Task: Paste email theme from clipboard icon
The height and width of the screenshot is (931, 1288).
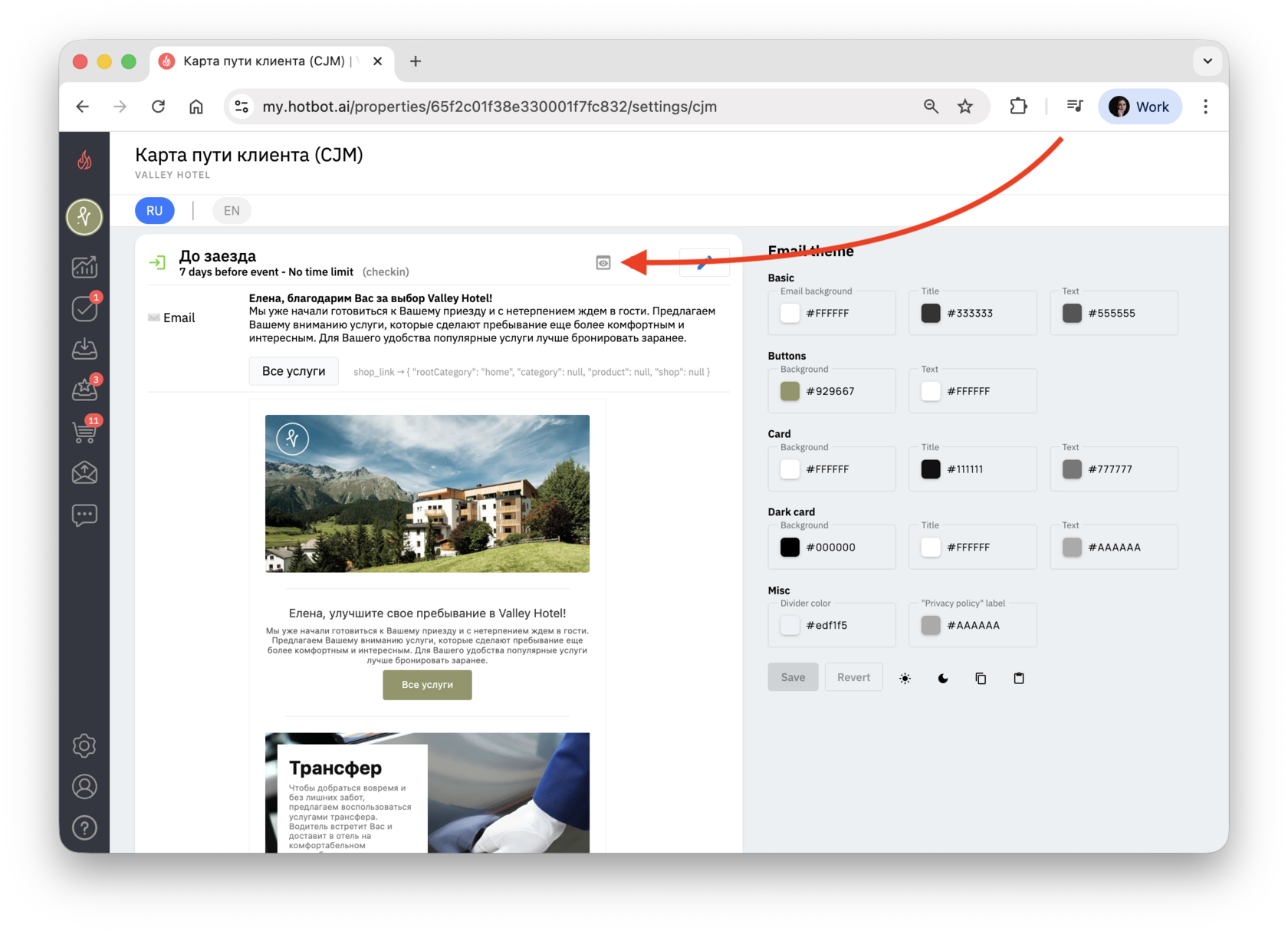Action: pyautogui.click(x=1019, y=678)
